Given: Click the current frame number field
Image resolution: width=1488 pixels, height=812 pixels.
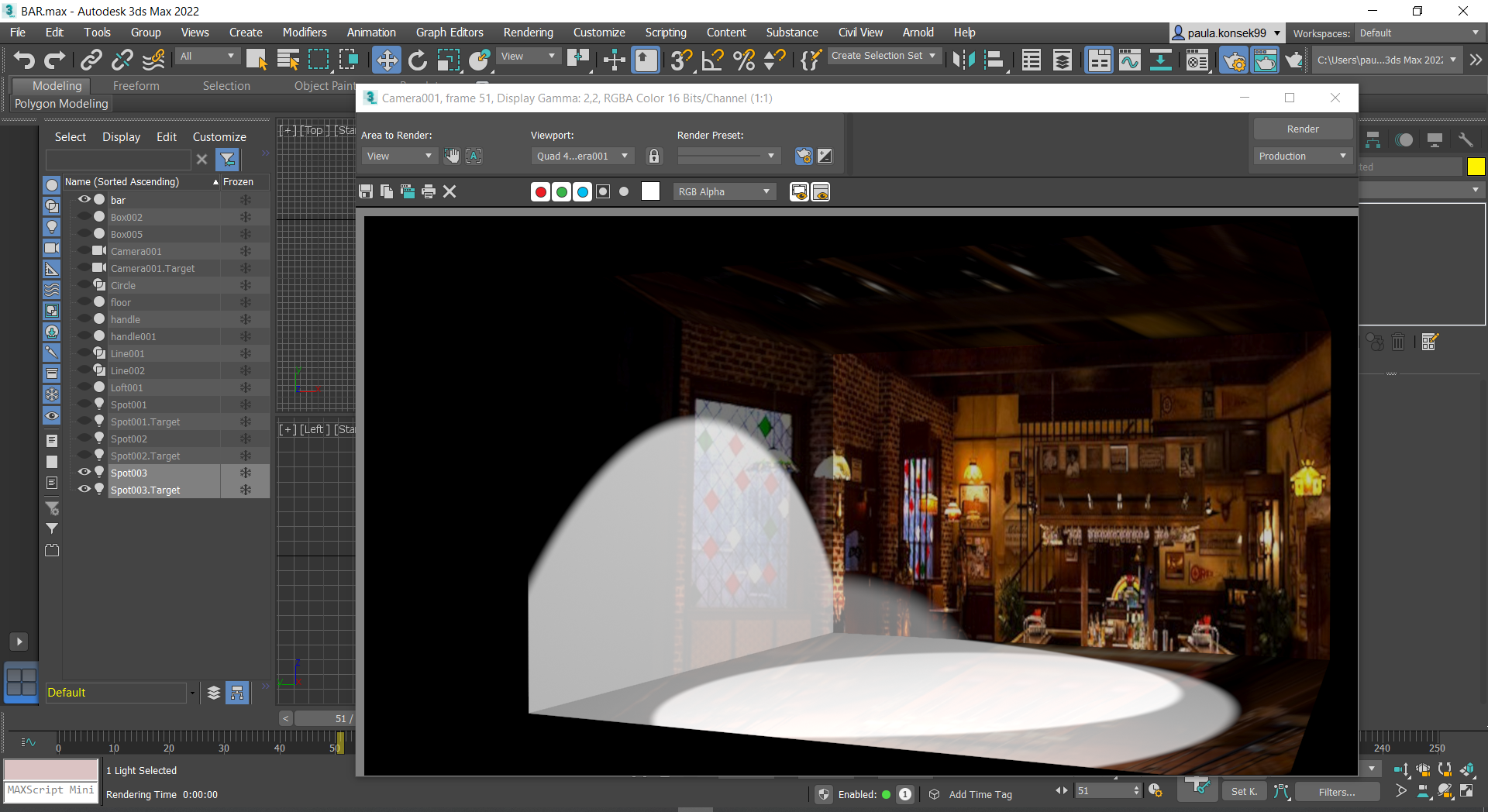Looking at the screenshot, I should coord(1104,791).
